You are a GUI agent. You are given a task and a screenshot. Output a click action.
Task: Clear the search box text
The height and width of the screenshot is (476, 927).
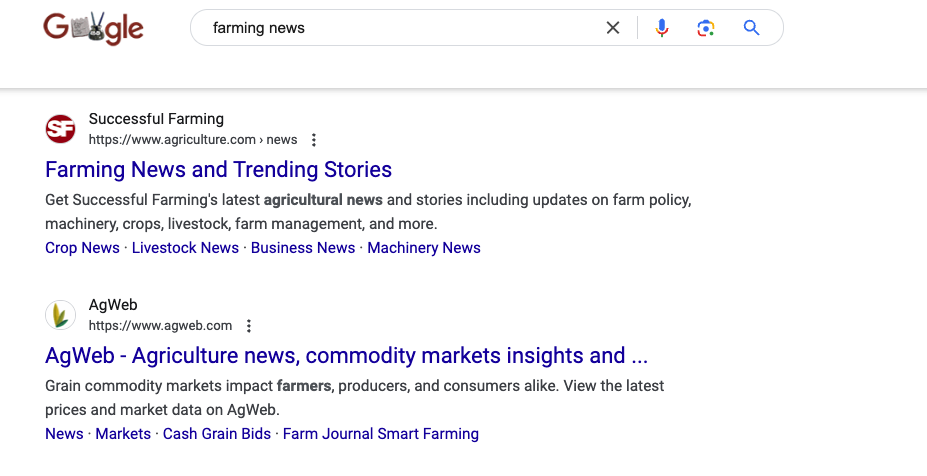click(613, 28)
